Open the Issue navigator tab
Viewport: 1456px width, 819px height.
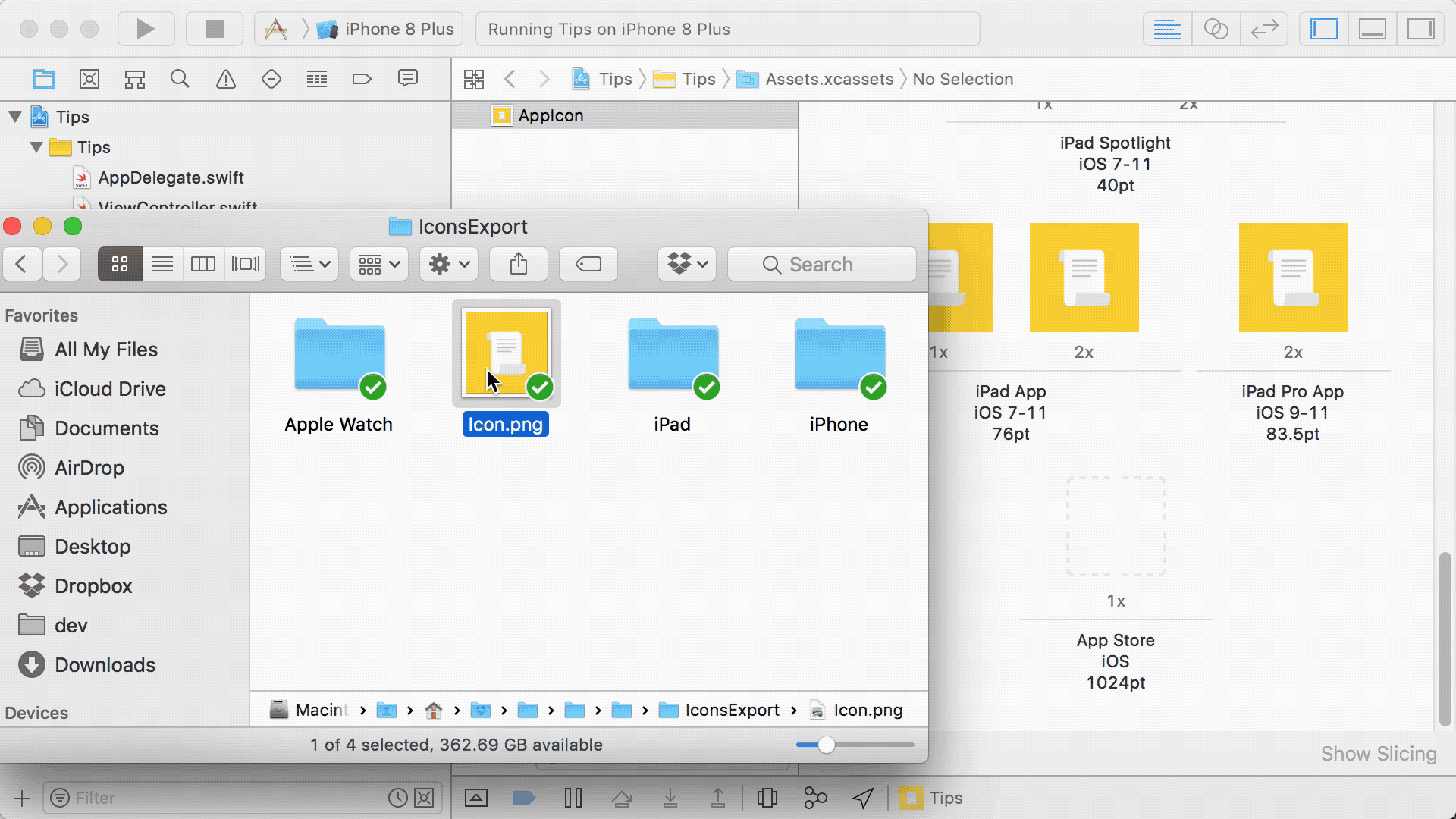226,78
